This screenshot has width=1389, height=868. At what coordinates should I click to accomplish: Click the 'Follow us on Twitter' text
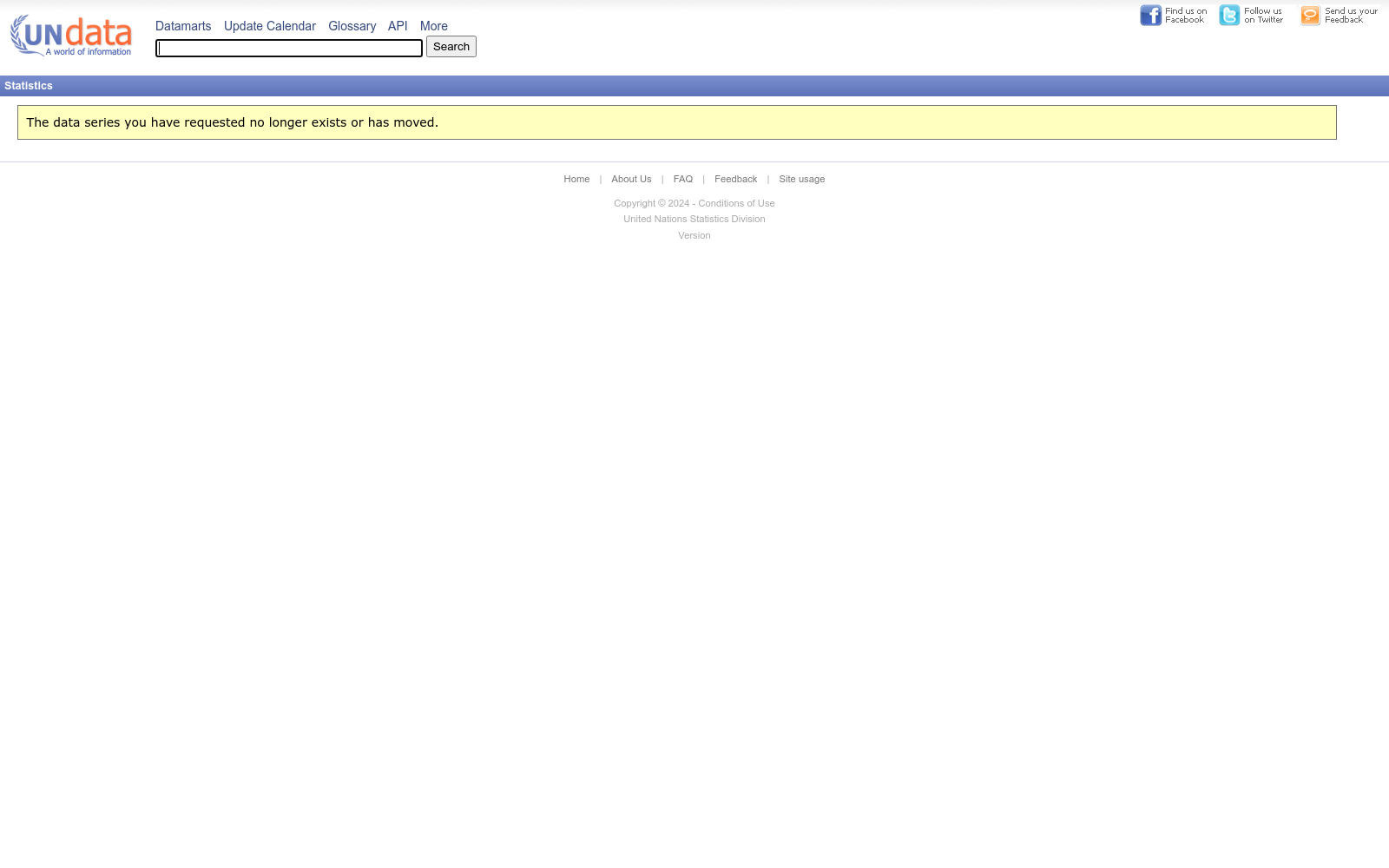[1263, 16]
